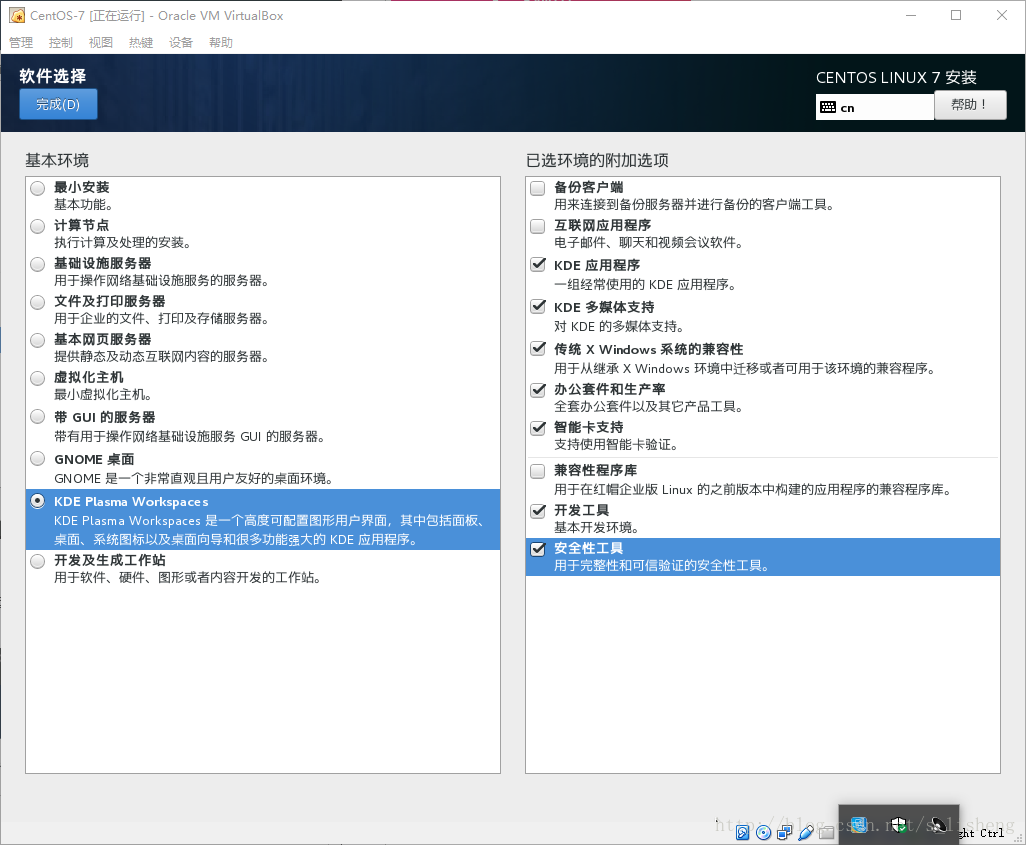
Task: Open the 设备 menu
Action: coord(181,43)
